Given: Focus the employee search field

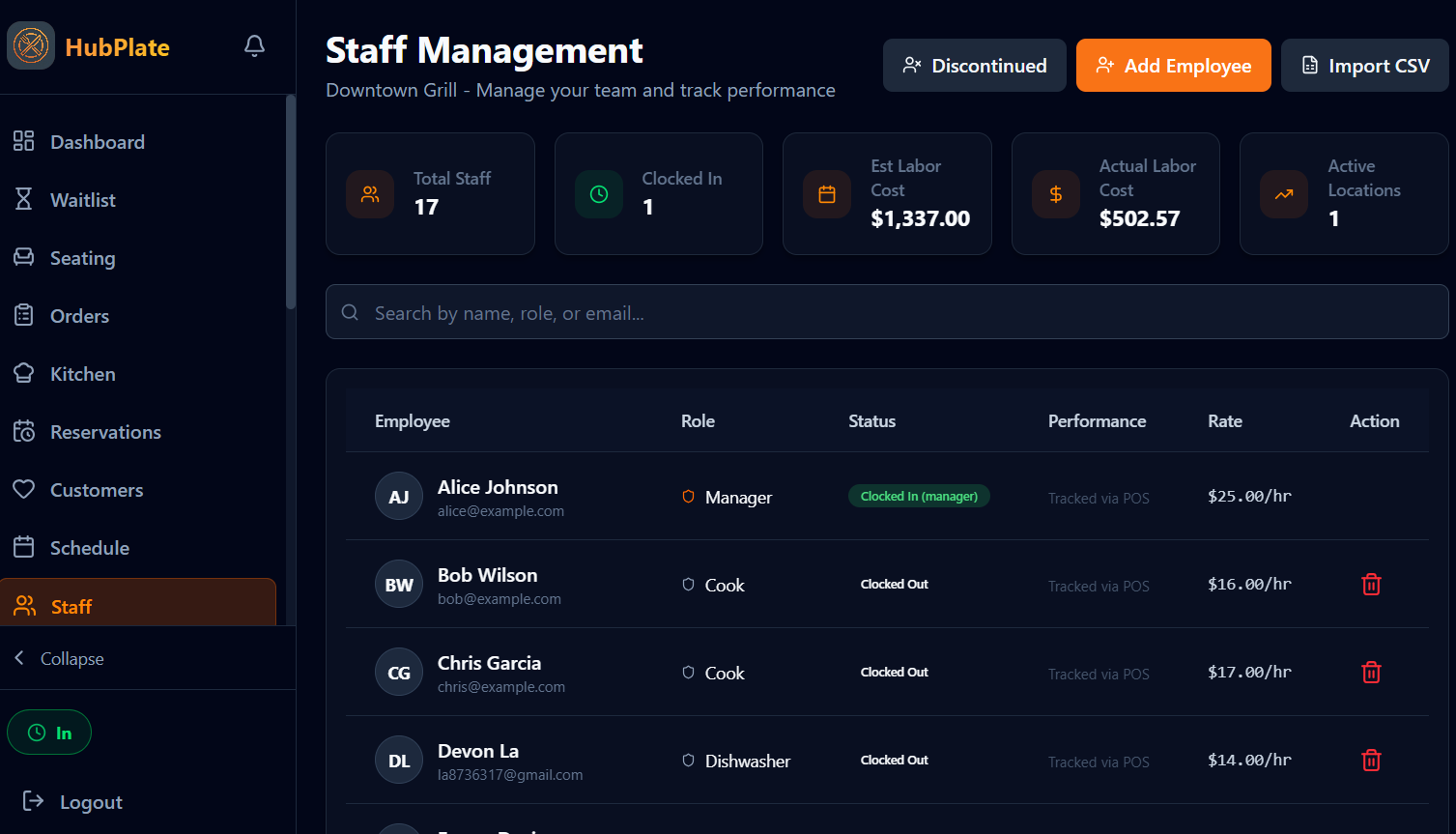Looking at the screenshot, I should (x=887, y=312).
